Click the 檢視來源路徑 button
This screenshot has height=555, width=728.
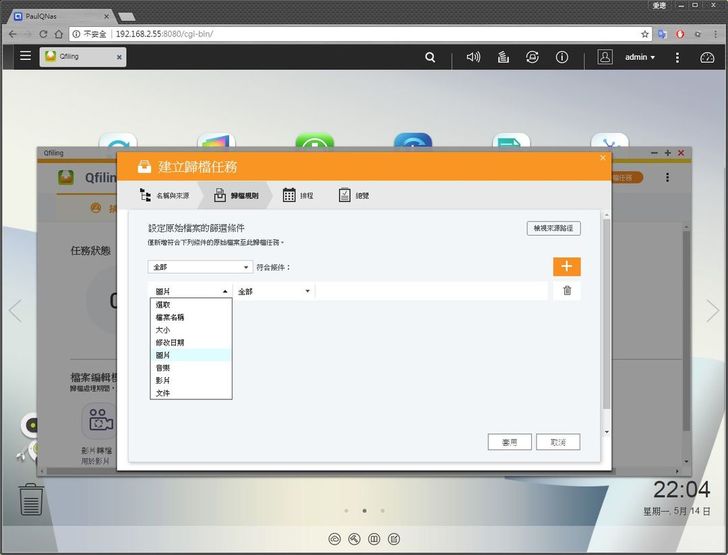(553, 228)
